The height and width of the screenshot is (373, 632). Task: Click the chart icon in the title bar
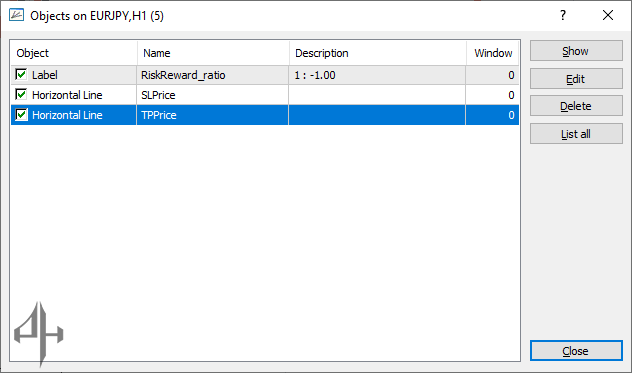[16, 15]
